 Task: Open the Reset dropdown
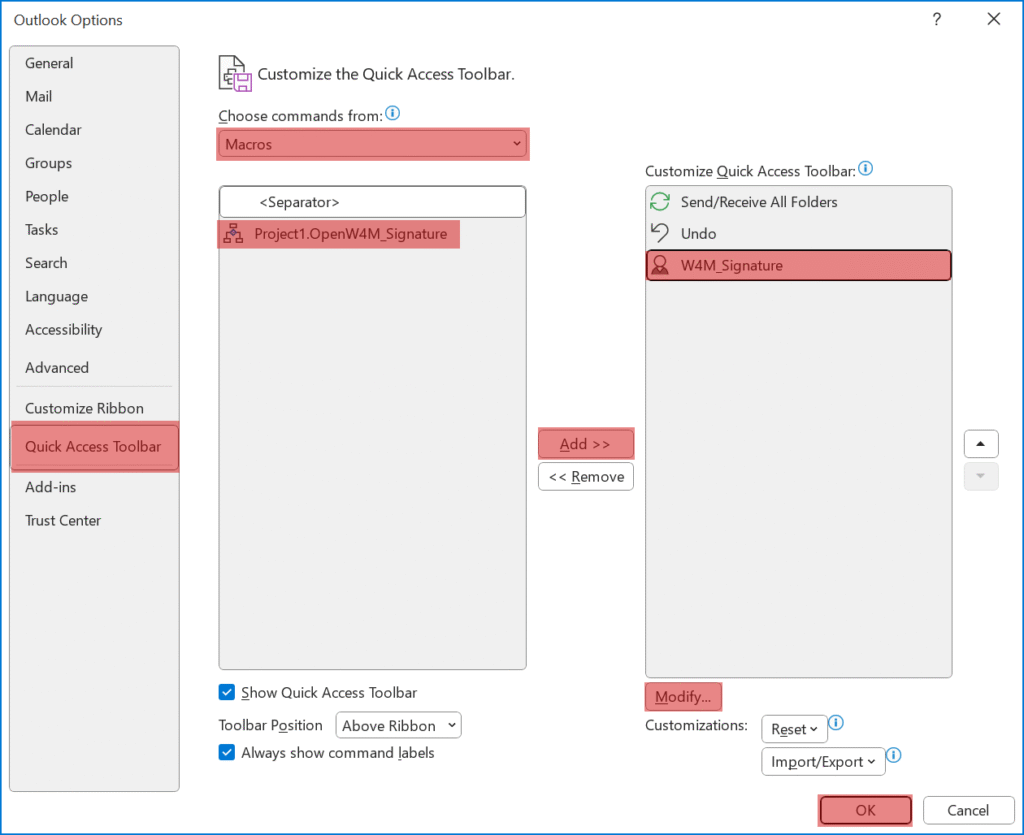pyautogui.click(x=794, y=729)
